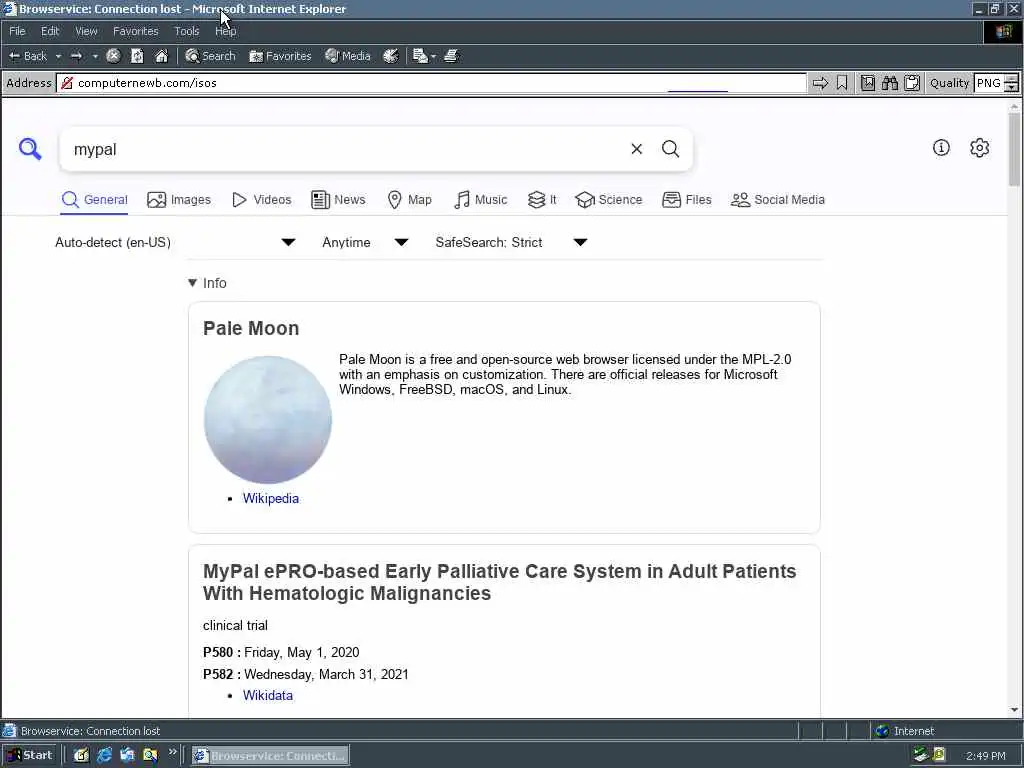Open the Wikipedia link under Pale Moon
1024x768 pixels.
coord(270,498)
